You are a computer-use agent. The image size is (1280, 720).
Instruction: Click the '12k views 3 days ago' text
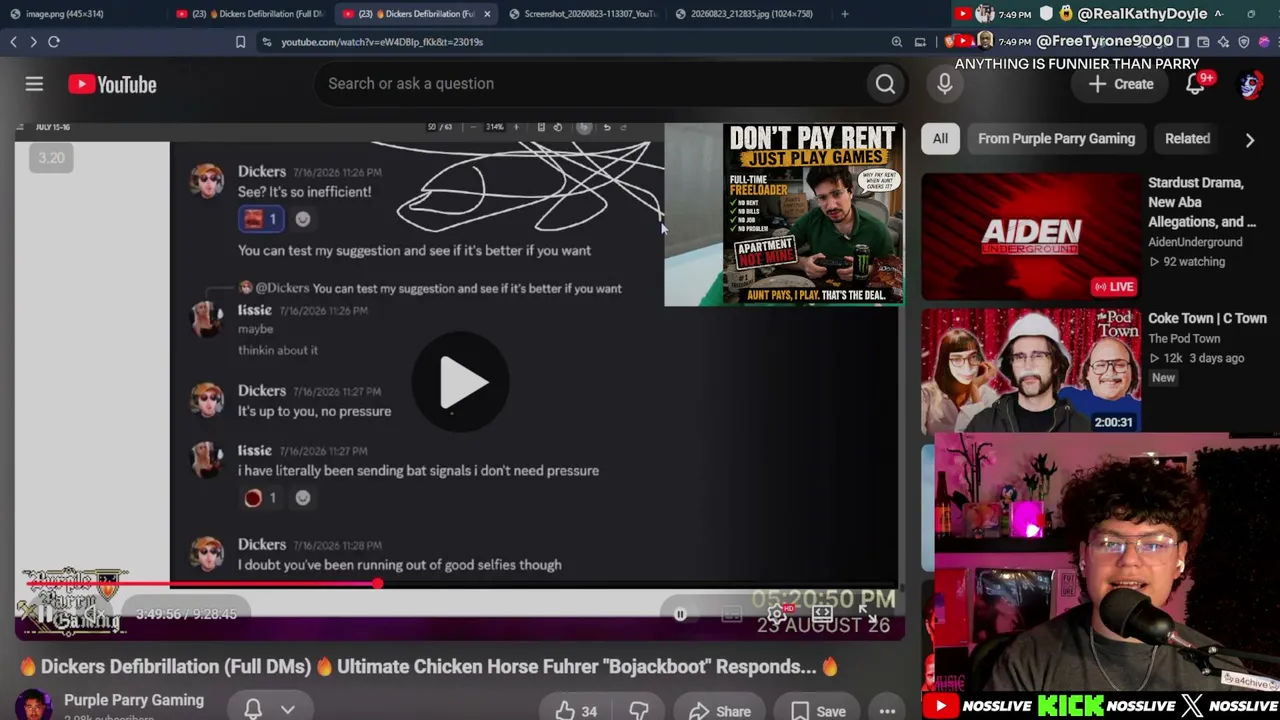coord(1196,358)
